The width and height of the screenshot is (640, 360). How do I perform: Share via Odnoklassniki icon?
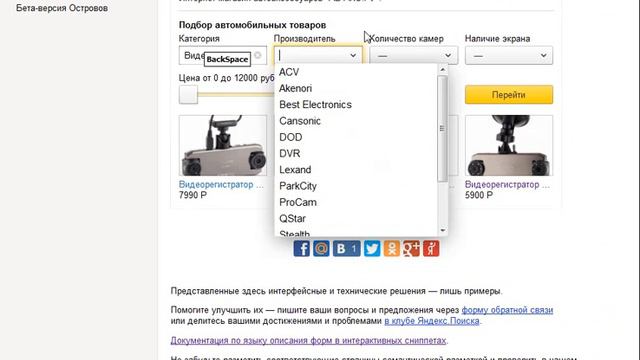[392, 248]
